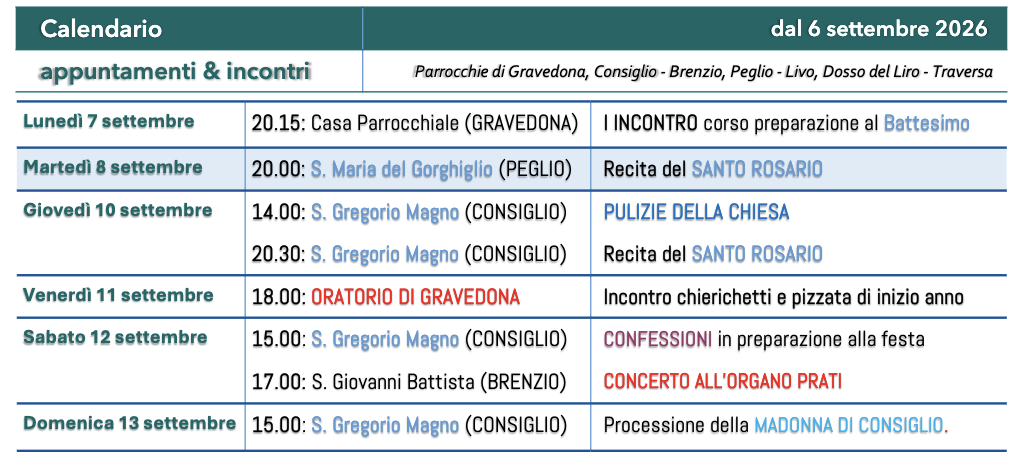Click S. Gregorio Magno at 20.30
Viewport: 1020px width, 460px height.
(x=384, y=254)
